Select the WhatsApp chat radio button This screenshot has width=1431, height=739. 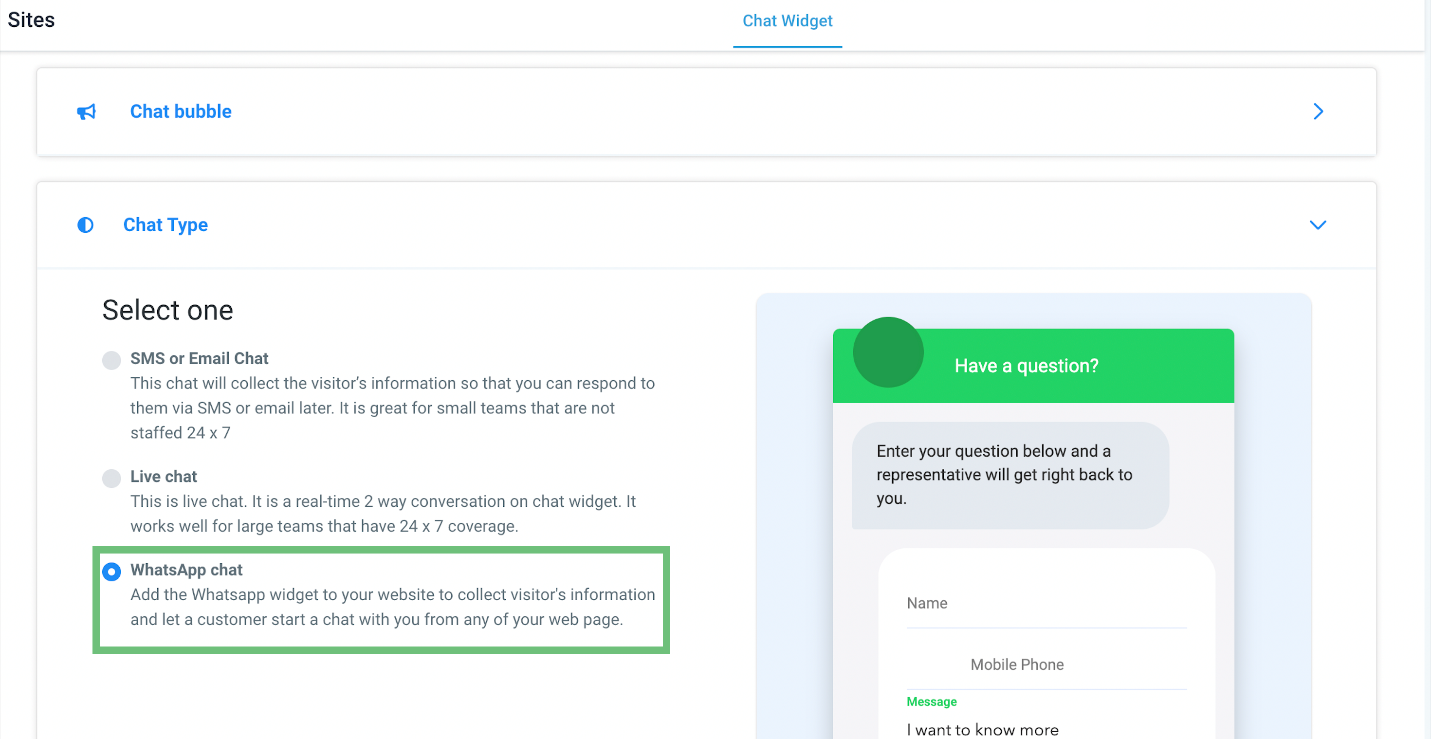coord(112,572)
